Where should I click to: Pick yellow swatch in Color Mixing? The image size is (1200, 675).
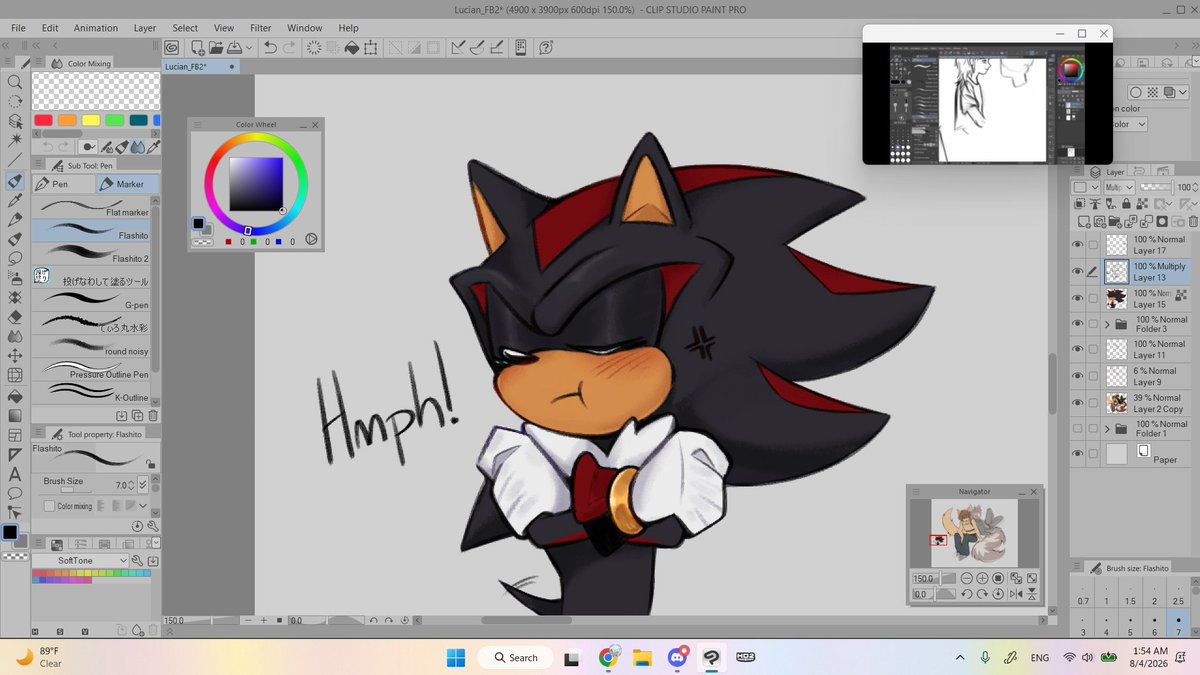91,120
